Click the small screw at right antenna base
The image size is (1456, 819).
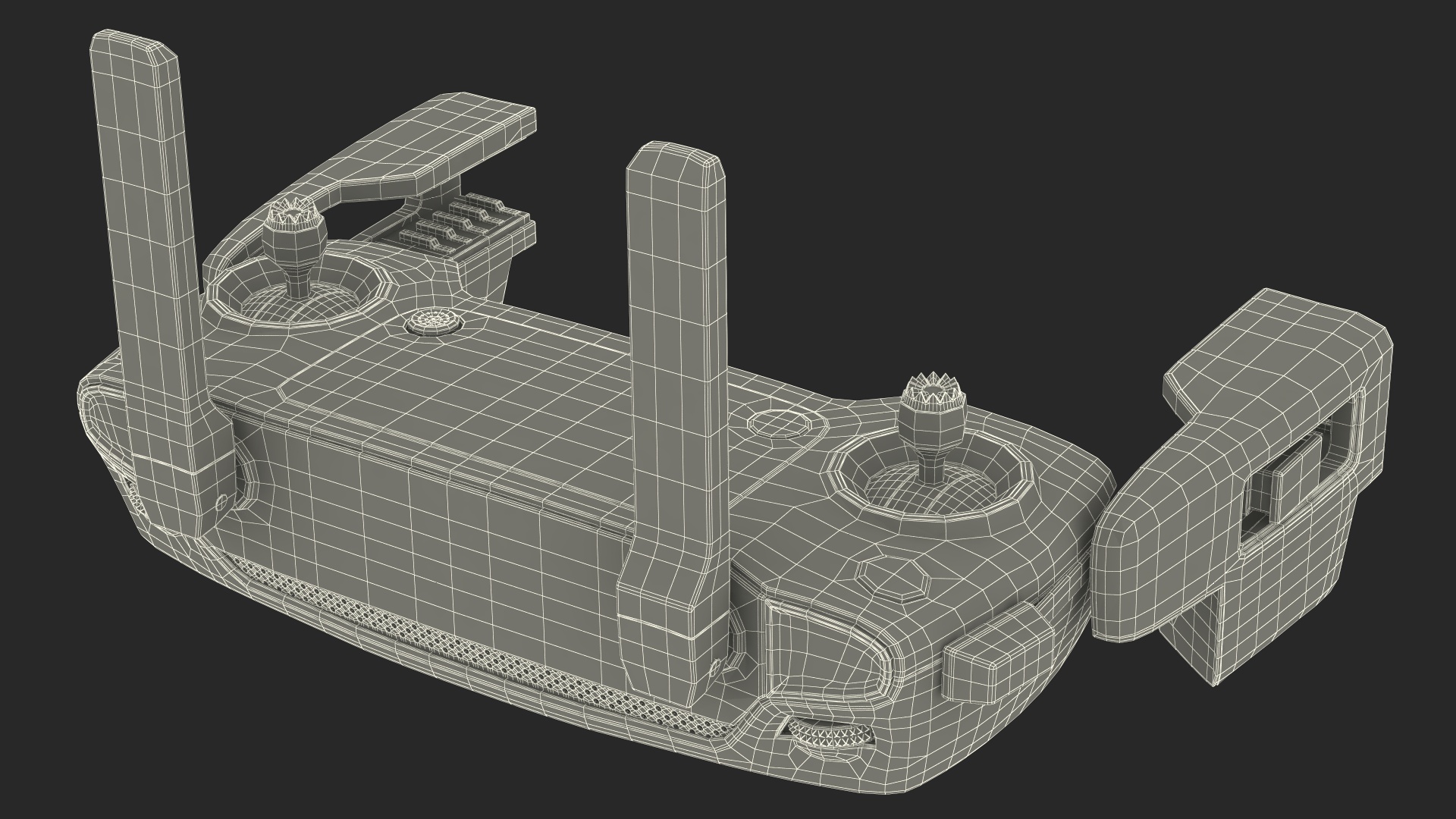pyautogui.click(x=714, y=667)
